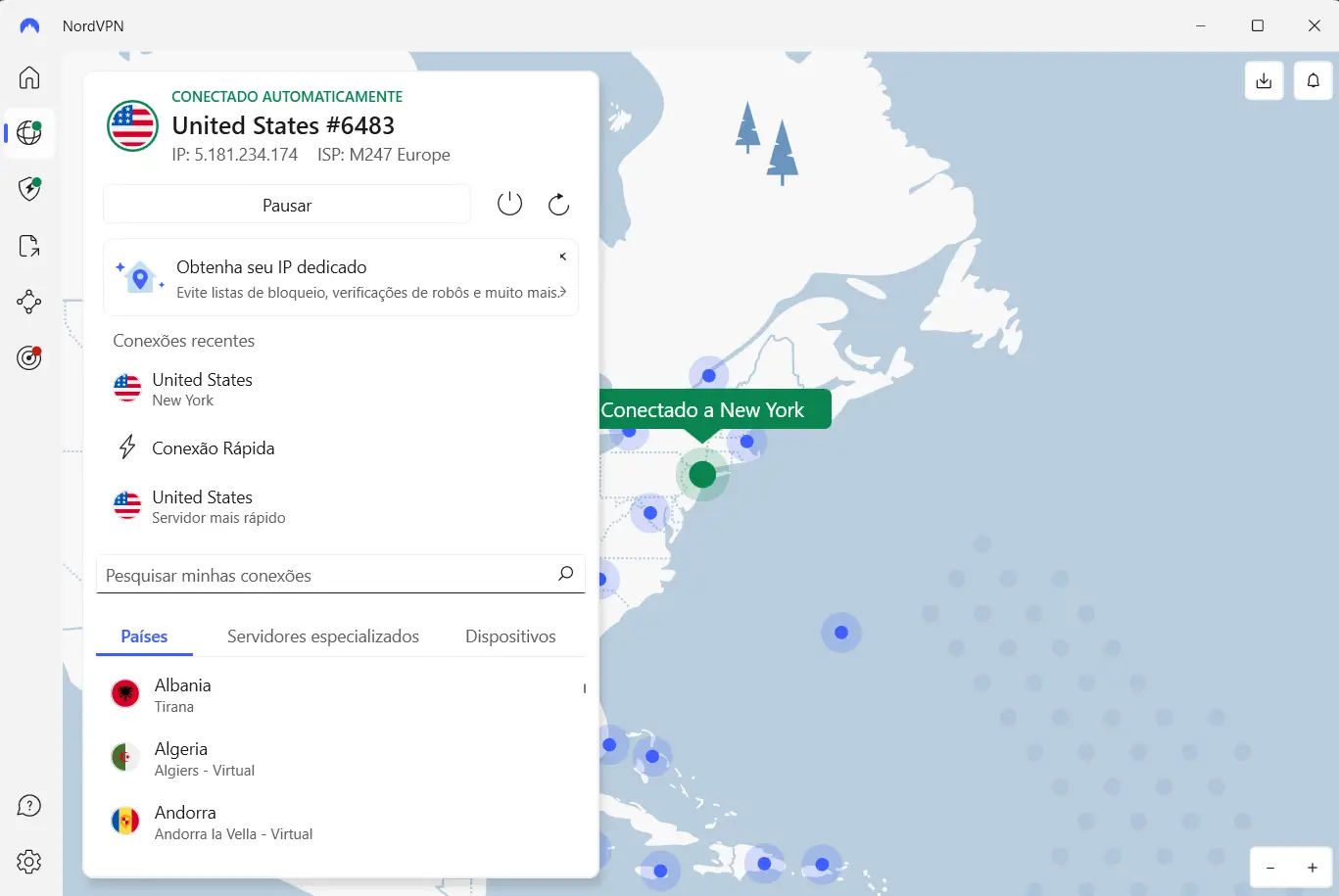This screenshot has width=1339, height=896.
Task: Open the Dark Web Monitor target icon
Action: (x=29, y=358)
